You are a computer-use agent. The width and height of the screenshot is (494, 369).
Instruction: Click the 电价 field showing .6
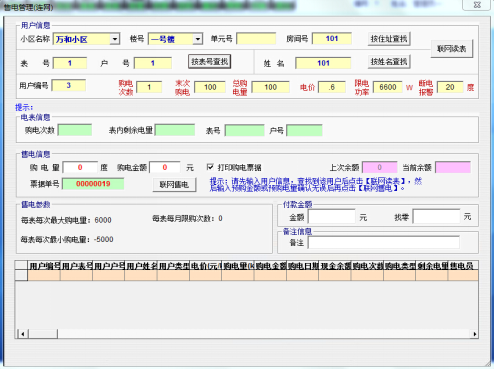click(331, 87)
